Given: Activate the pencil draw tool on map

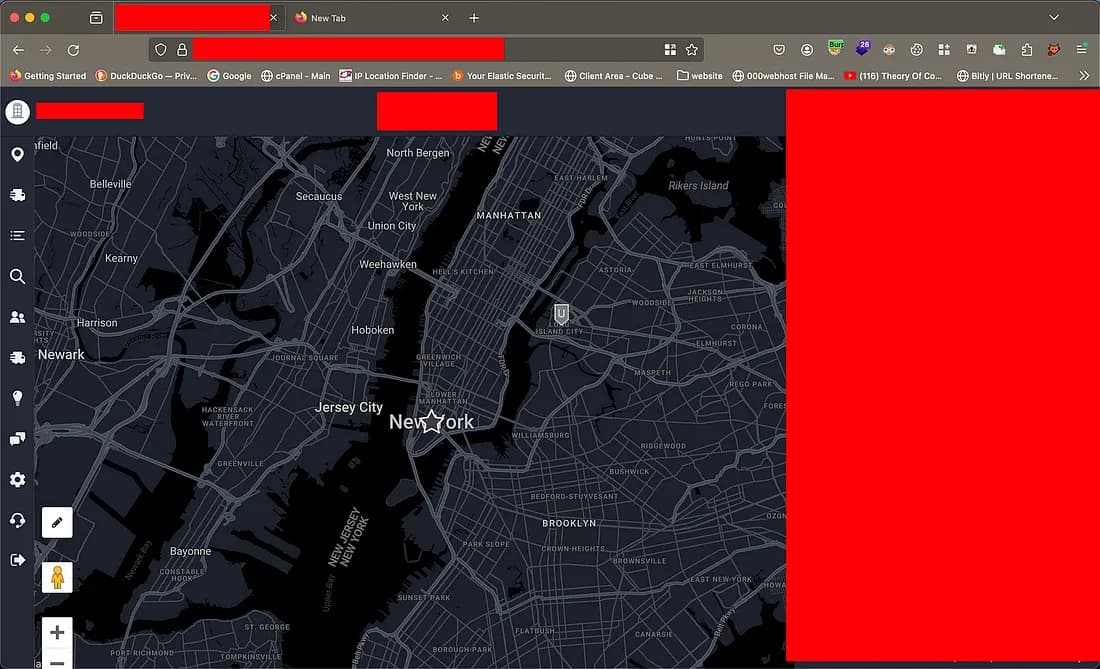Looking at the screenshot, I should point(57,522).
